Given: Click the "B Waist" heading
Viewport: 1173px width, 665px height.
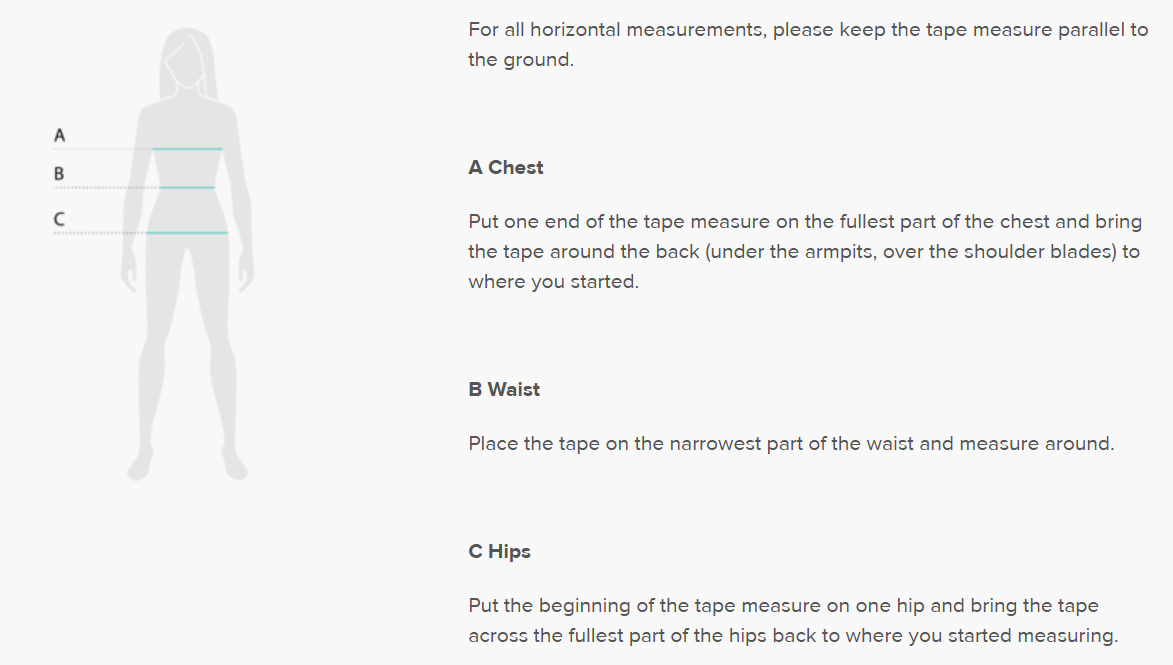Looking at the screenshot, I should [x=504, y=390].
